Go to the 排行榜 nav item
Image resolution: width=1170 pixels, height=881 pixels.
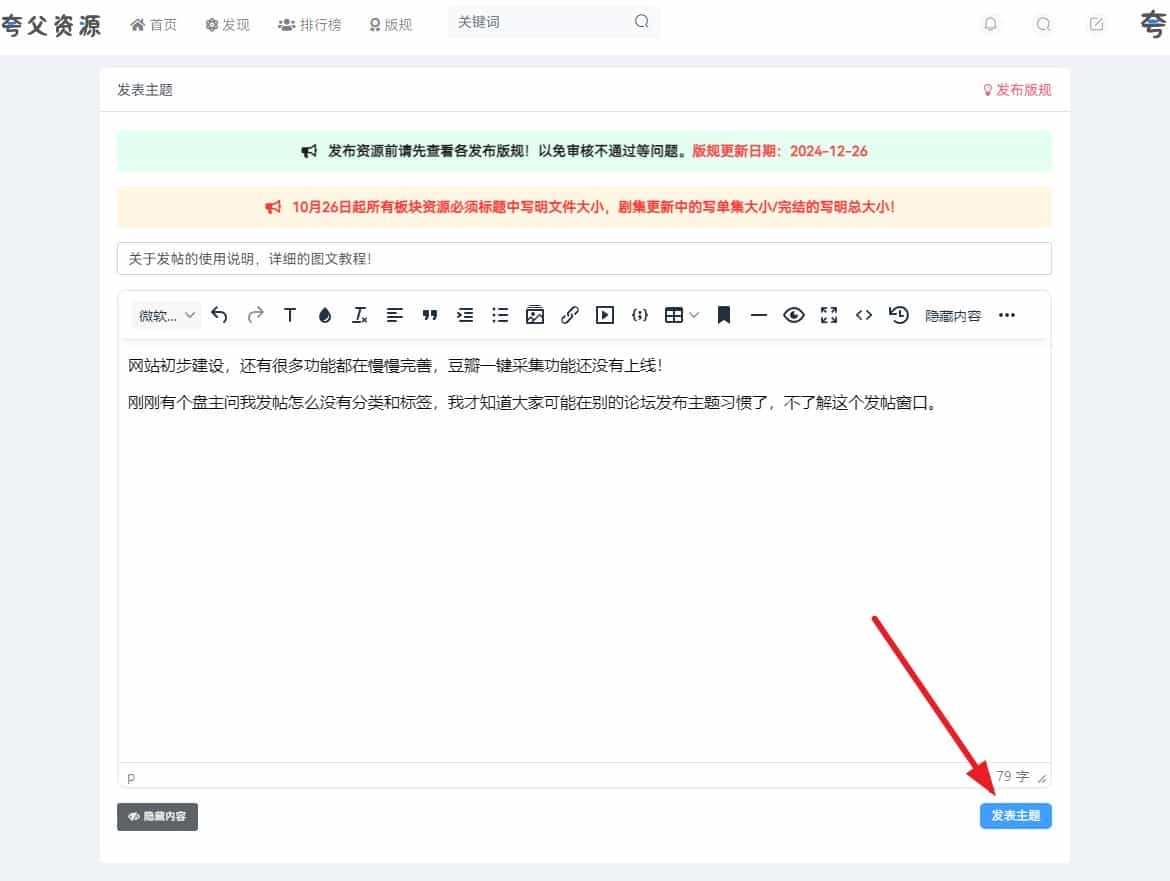coord(309,24)
